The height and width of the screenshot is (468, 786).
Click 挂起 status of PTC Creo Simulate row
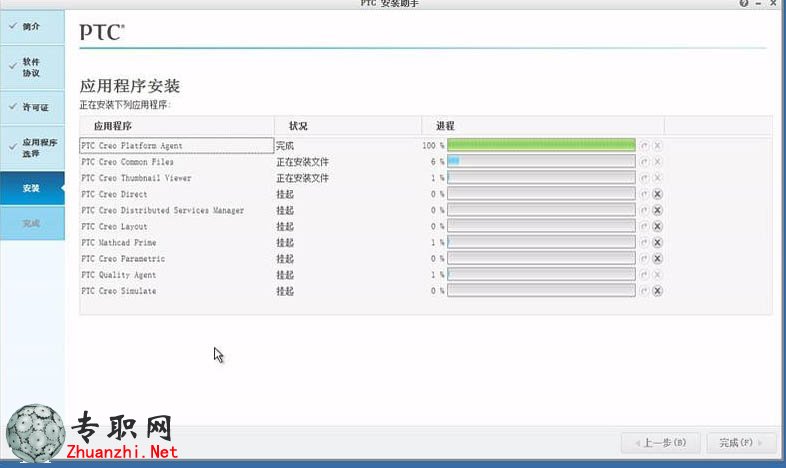point(285,291)
